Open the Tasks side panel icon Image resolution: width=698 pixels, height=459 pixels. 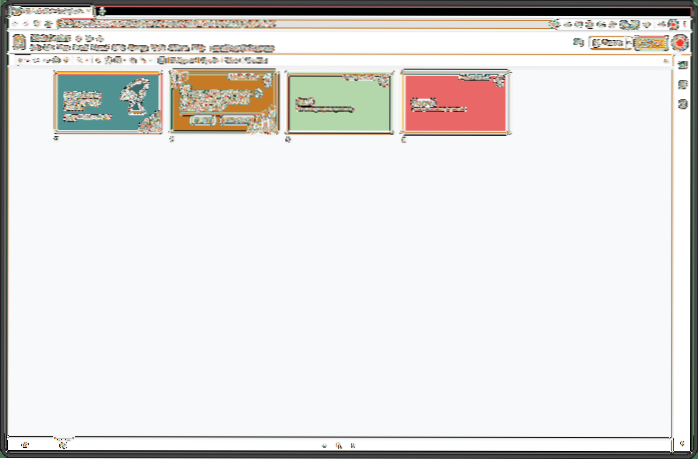(683, 104)
